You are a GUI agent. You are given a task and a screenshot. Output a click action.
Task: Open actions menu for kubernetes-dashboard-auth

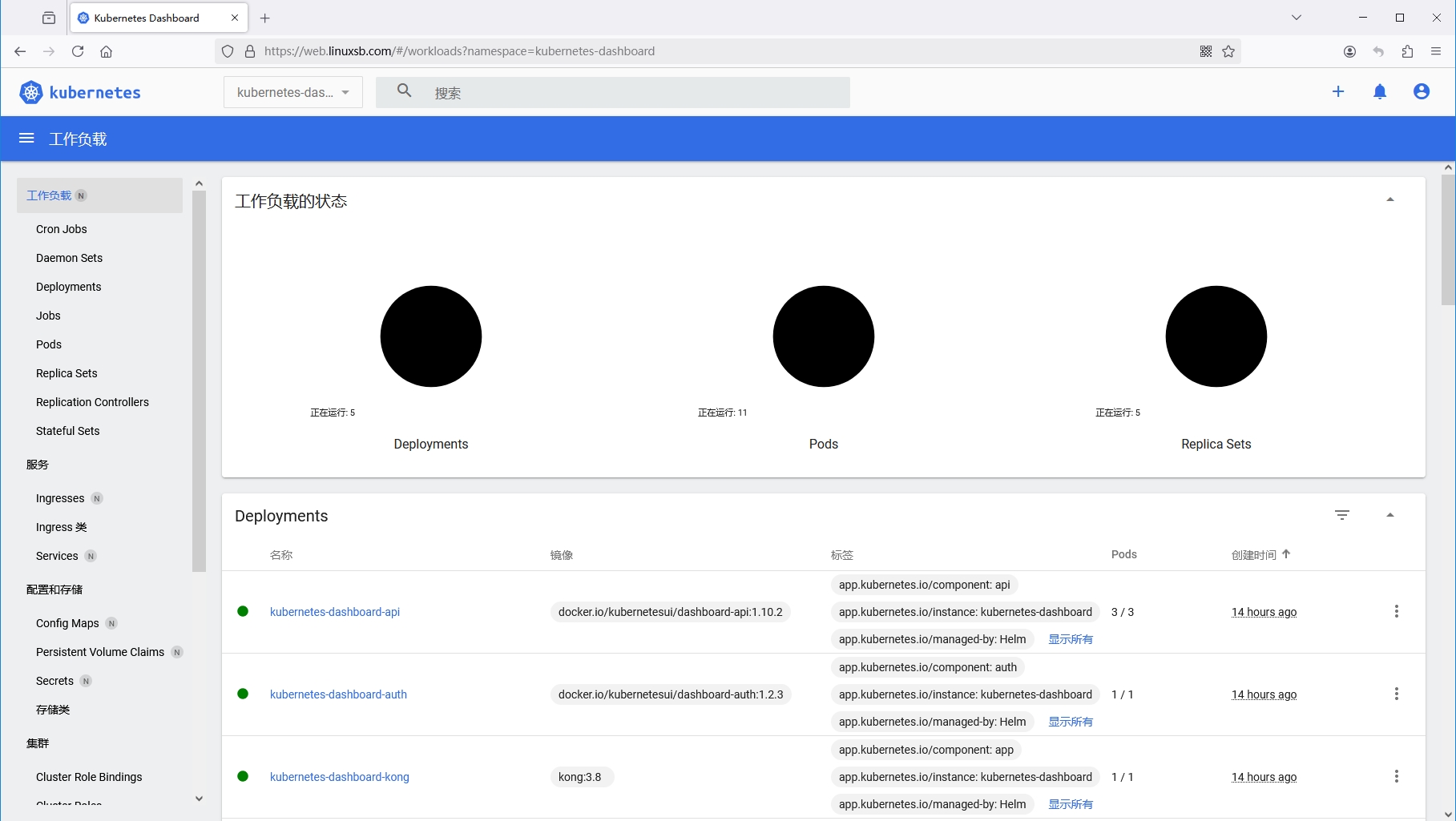(x=1397, y=694)
